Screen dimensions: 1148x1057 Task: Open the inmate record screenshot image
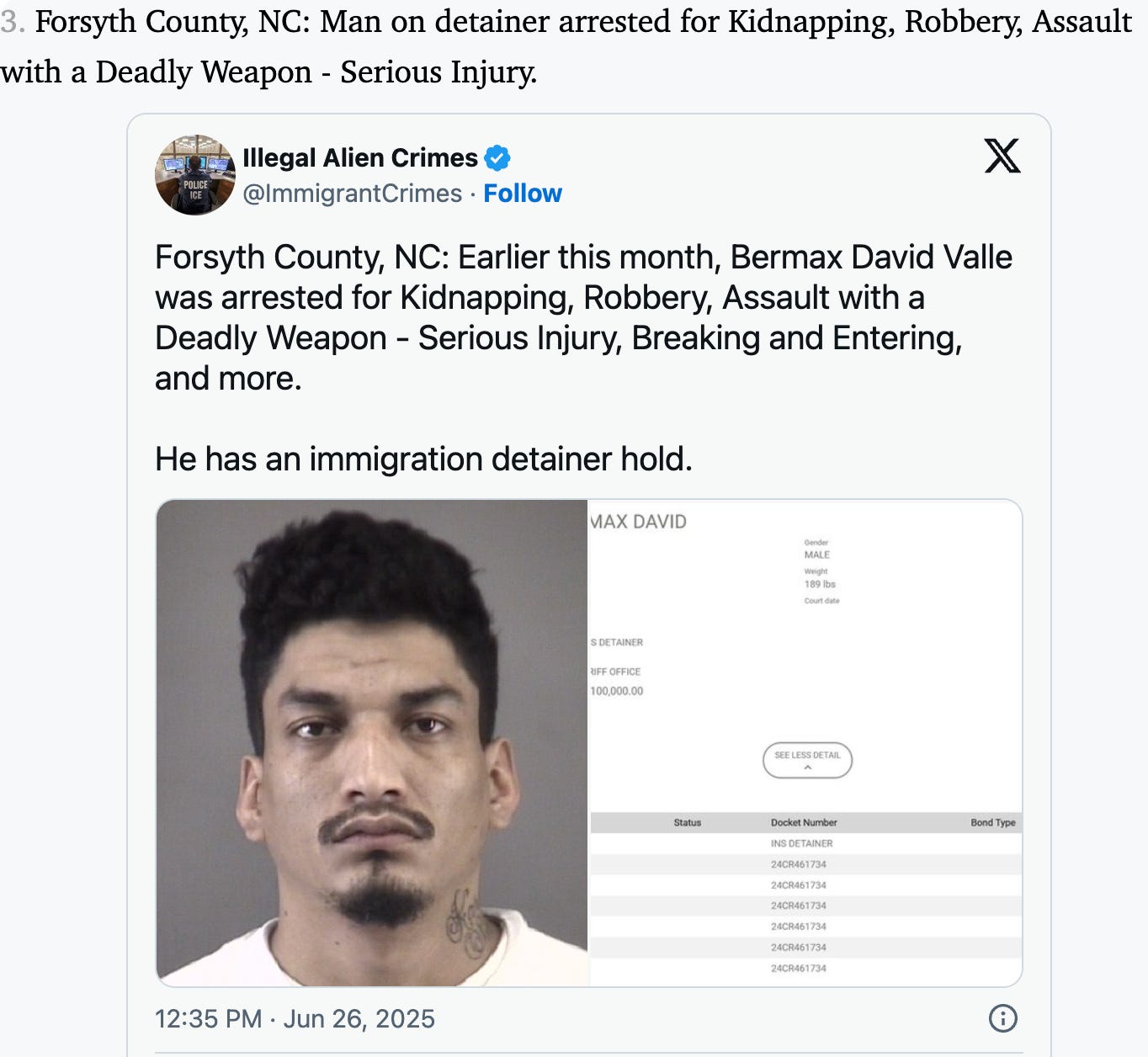click(x=805, y=743)
